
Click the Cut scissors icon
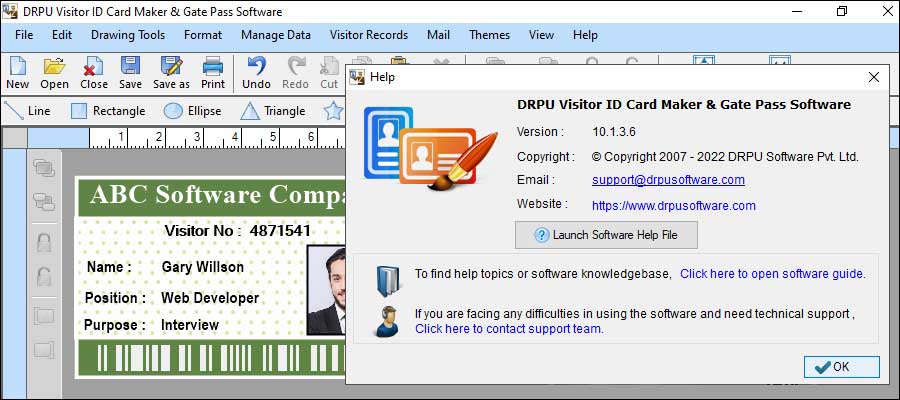coord(329,72)
